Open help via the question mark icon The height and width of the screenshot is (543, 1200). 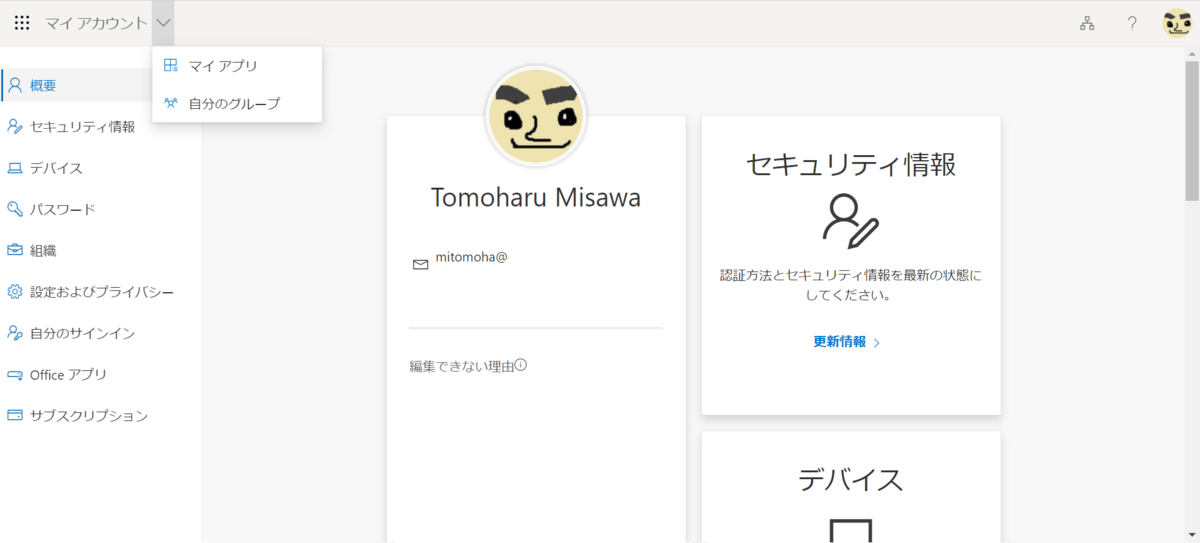click(1132, 23)
